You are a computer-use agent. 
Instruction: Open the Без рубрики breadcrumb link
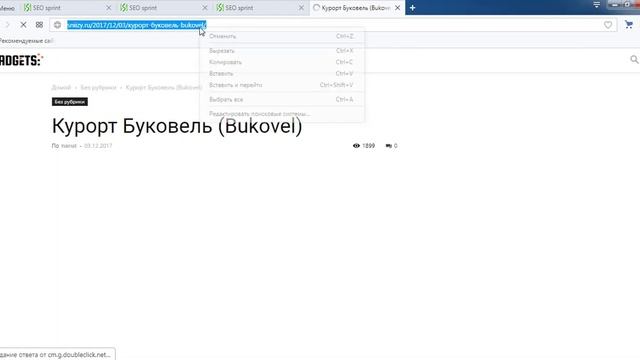tap(98, 87)
